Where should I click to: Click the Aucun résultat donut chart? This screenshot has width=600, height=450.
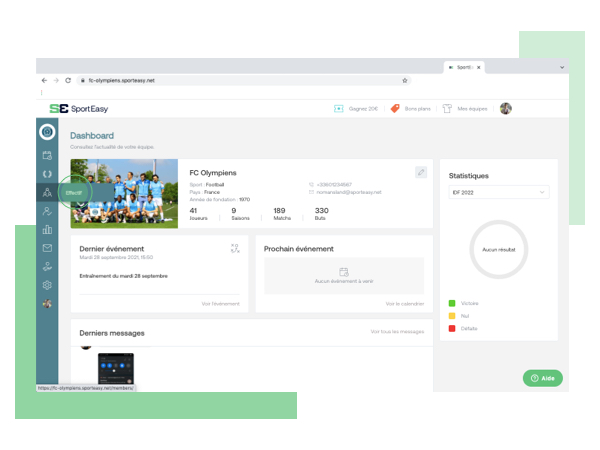(x=499, y=249)
